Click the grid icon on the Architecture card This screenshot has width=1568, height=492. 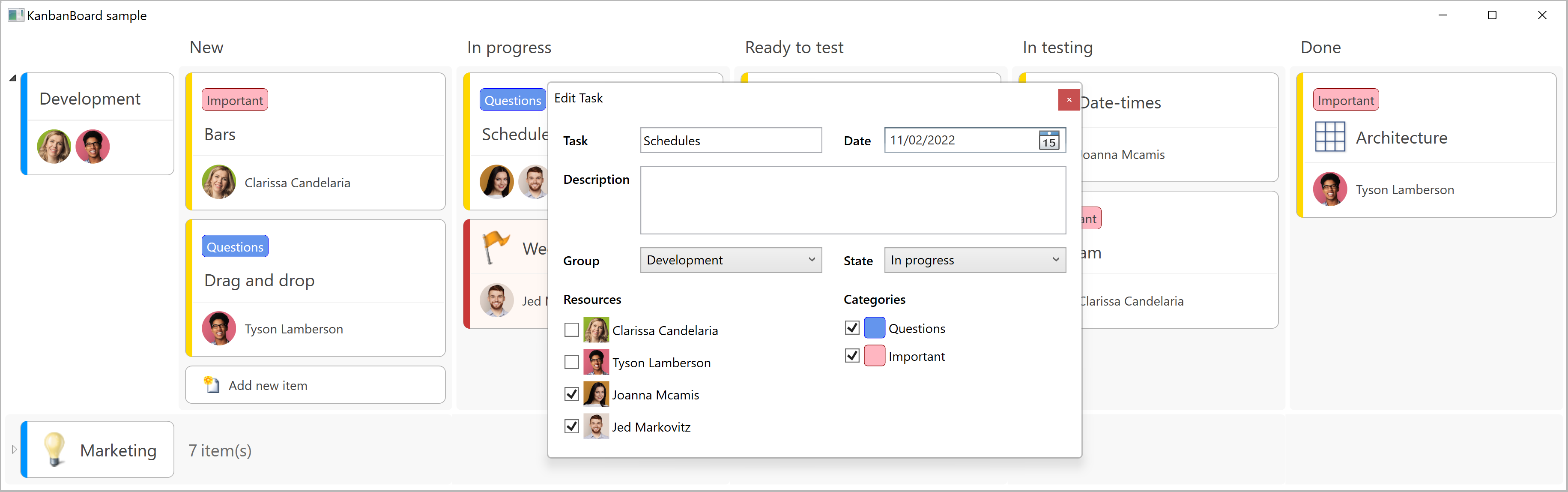point(1331,137)
